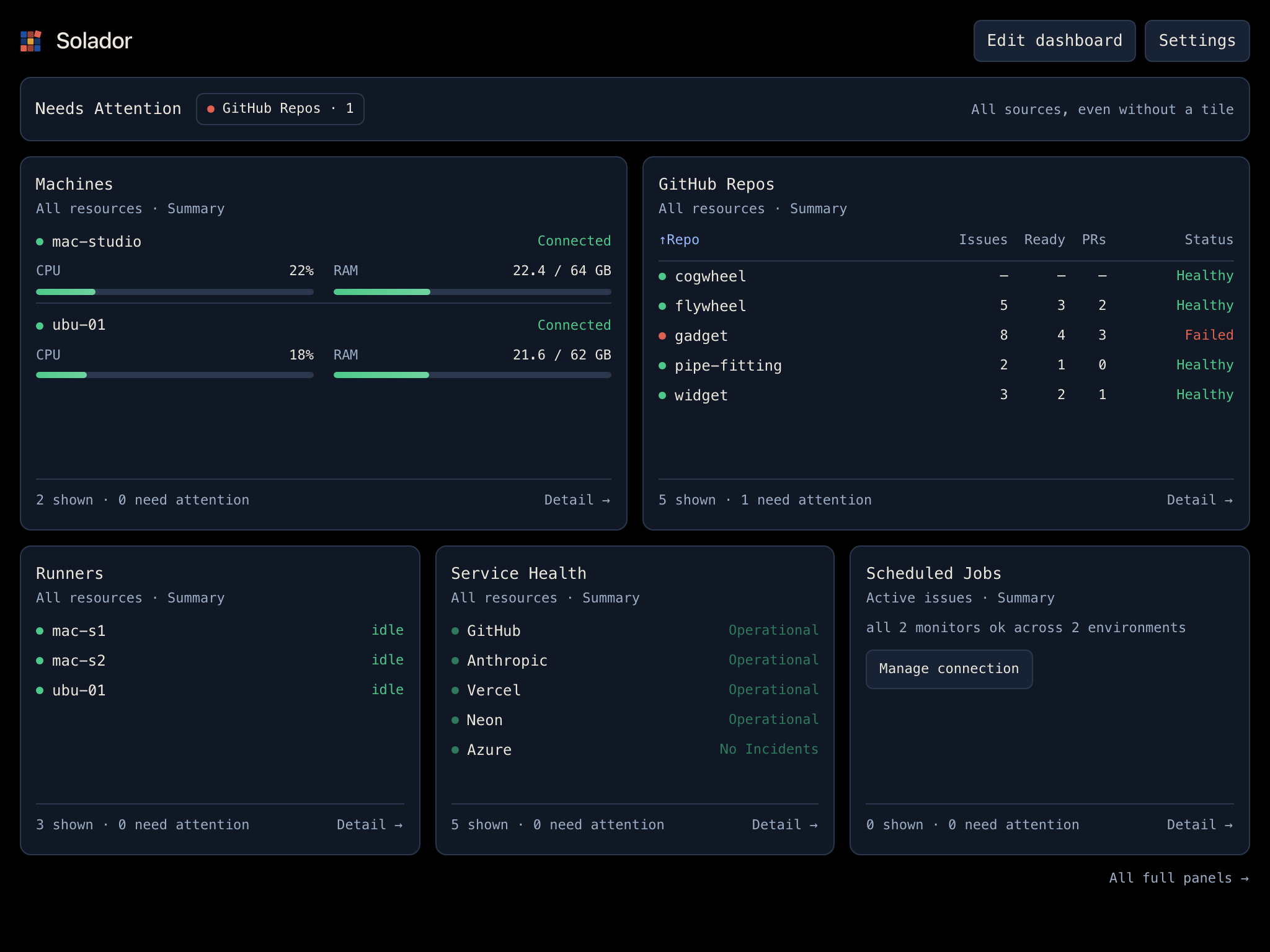Click the Failed status of gadget

pyautogui.click(x=1209, y=335)
